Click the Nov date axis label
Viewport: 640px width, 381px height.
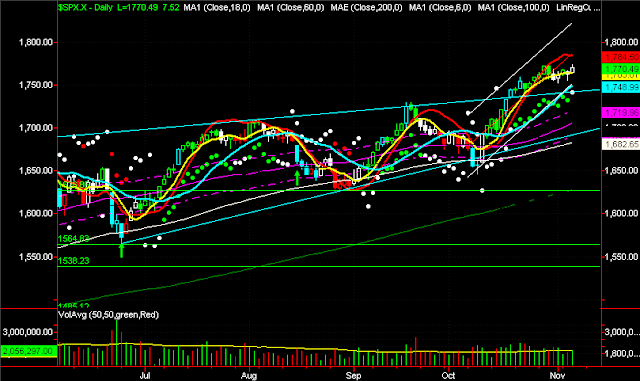(557, 375)
